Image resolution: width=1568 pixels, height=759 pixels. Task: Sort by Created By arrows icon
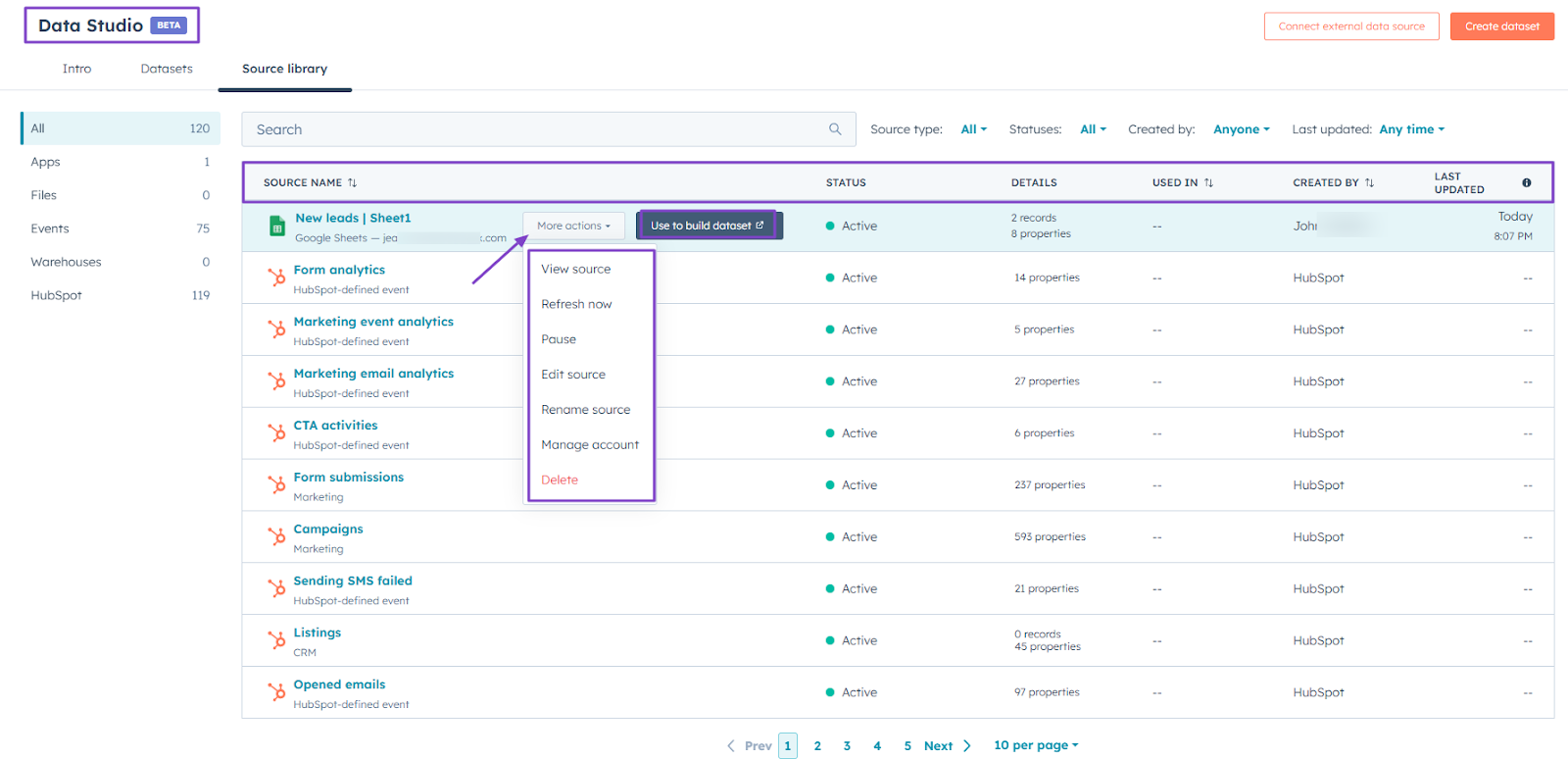coord(1369,182)
